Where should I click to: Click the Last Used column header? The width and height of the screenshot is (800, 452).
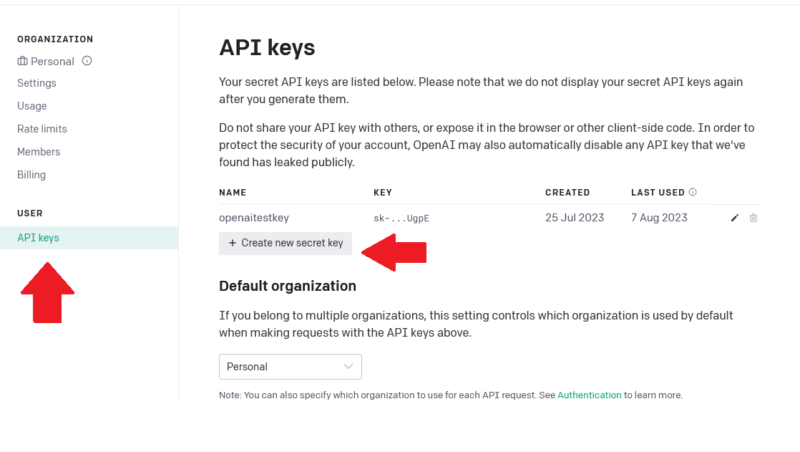pyautogui.click(x=658, y=192)
